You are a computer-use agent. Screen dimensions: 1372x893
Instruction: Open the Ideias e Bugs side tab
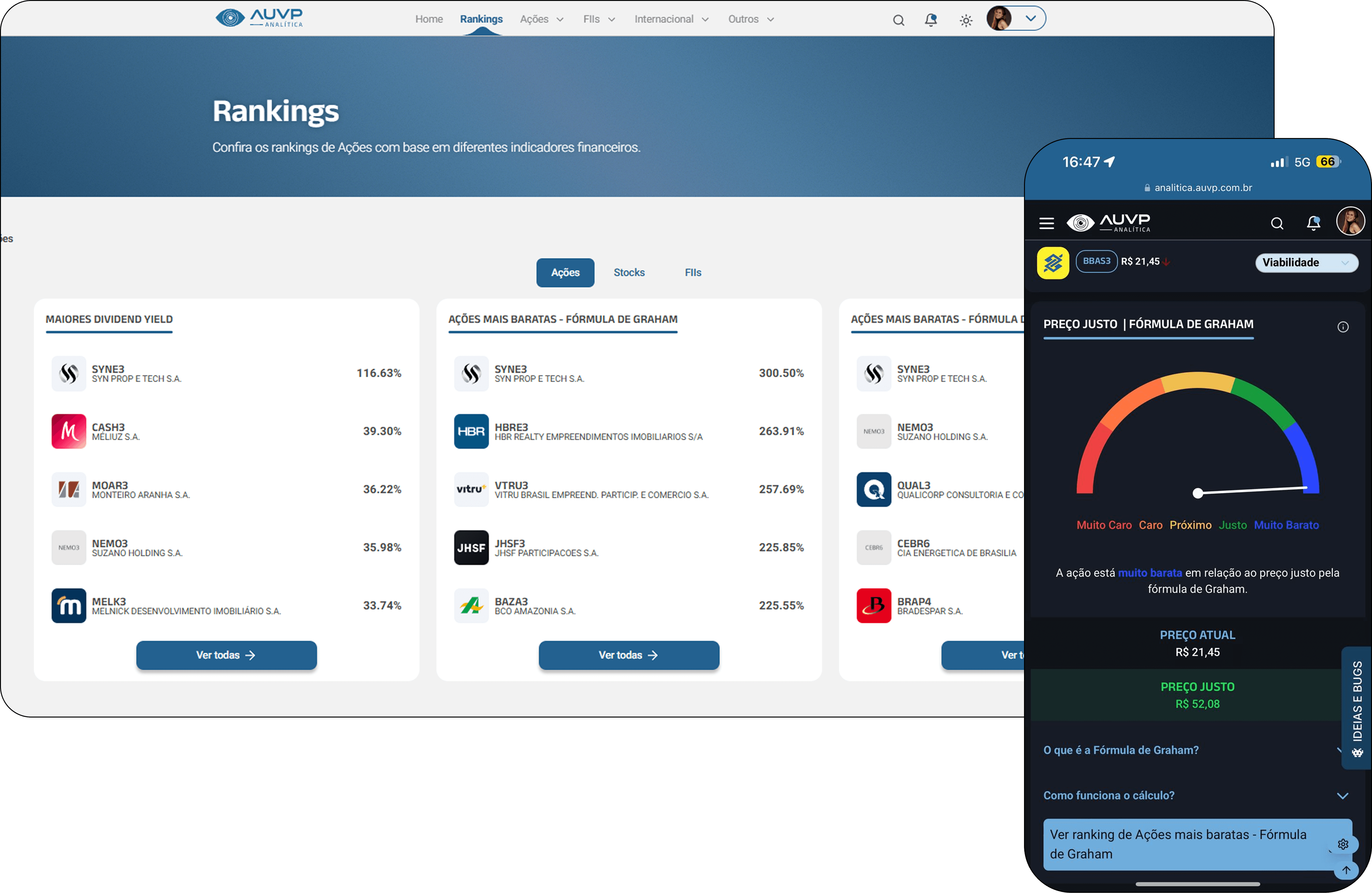coord(1357,708)
